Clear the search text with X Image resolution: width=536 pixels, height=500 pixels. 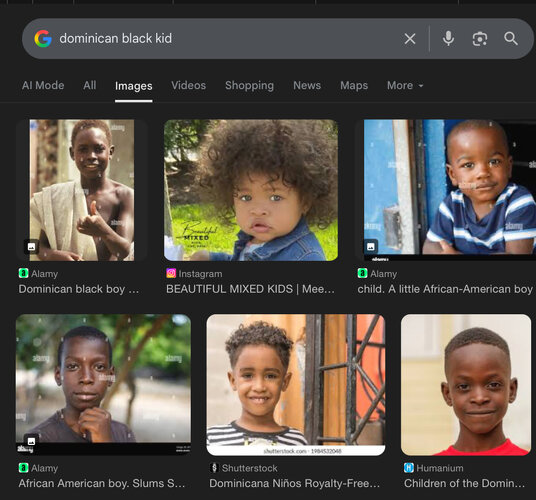(410, 39)
